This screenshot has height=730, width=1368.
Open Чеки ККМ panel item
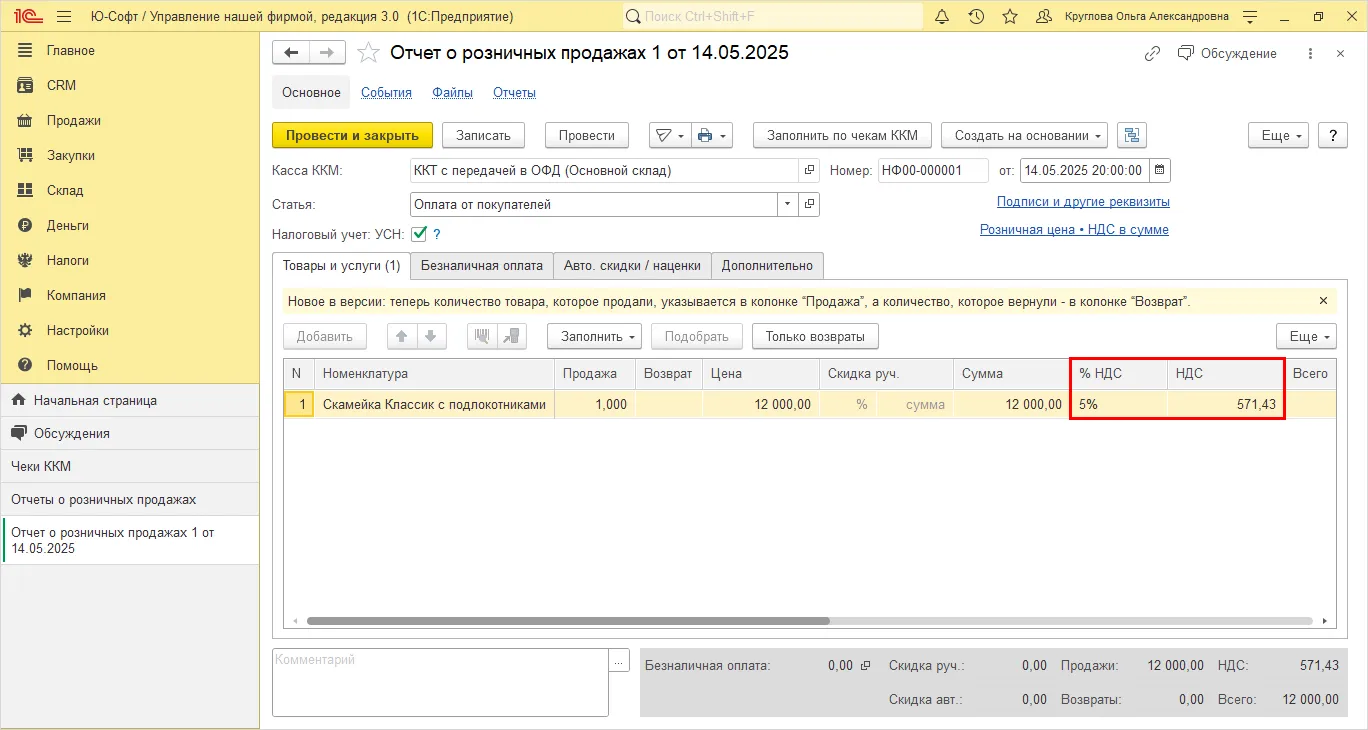tap(130, 466)
